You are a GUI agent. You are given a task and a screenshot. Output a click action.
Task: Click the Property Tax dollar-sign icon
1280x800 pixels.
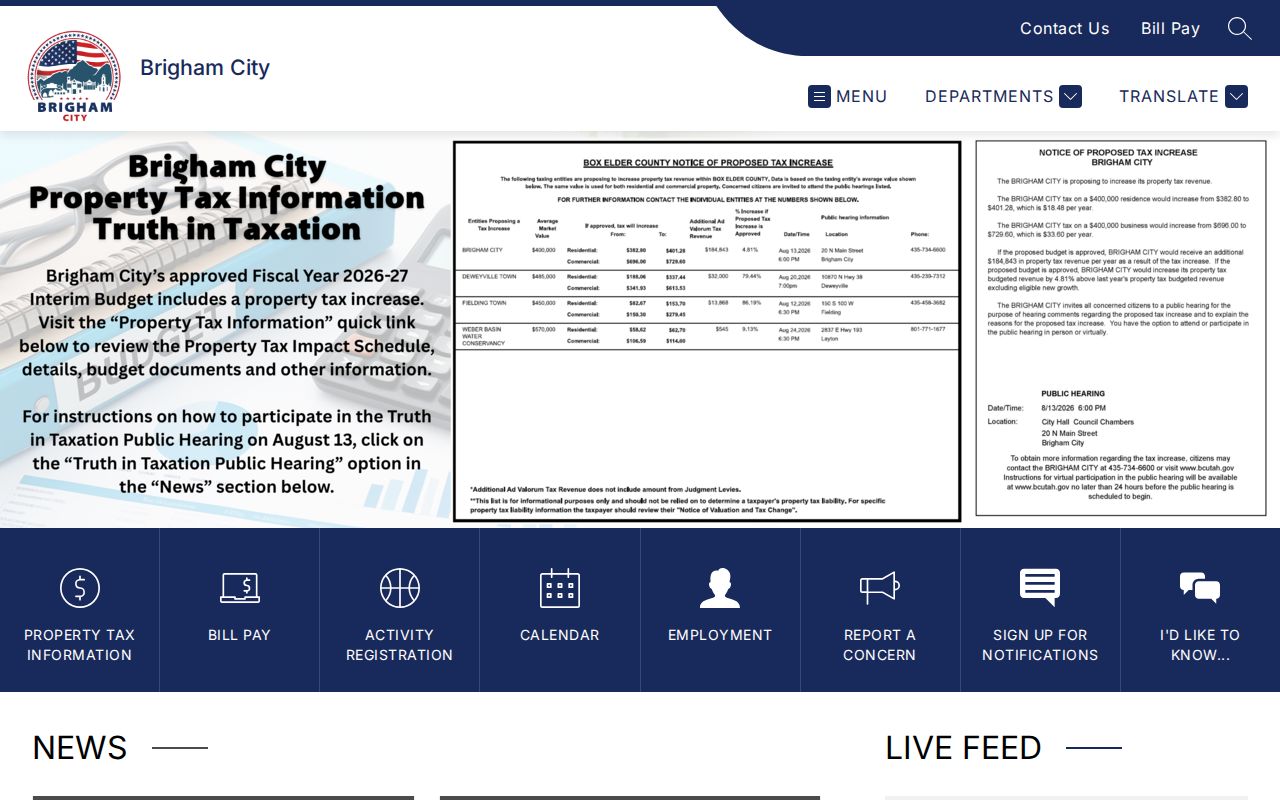(x=80, y=588)
